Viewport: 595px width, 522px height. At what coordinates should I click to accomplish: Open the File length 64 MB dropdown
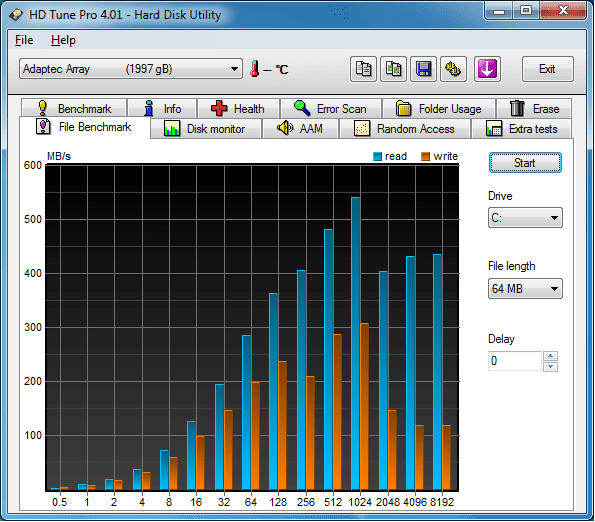click(525, 289)
